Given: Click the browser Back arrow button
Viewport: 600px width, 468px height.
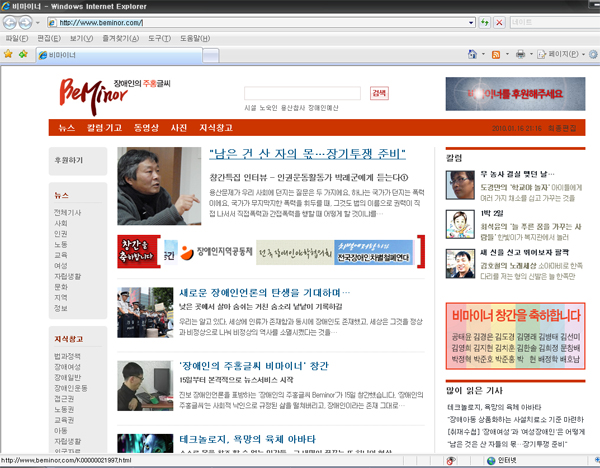Looking at the screenshot, I should point(10,23).
